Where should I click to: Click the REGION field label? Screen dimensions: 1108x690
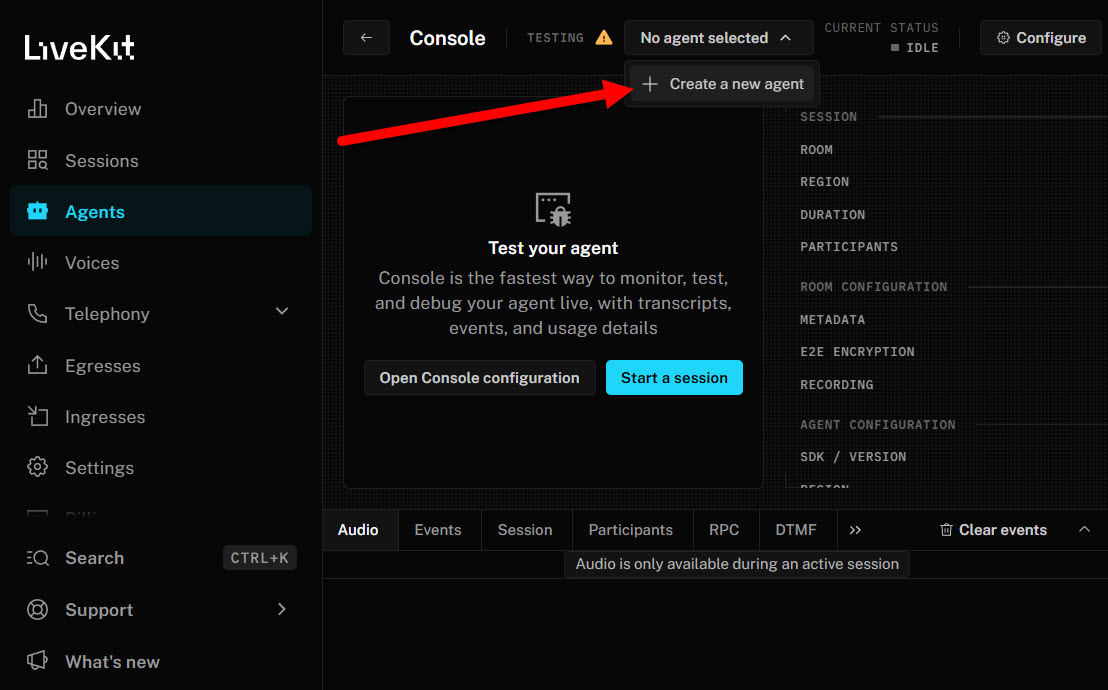[x=825, y=182]
